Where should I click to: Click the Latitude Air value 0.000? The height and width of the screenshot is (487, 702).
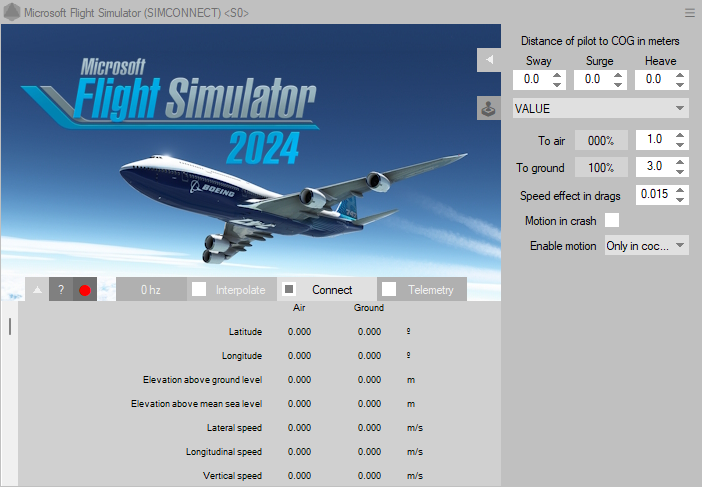click(x=300, y=332)
